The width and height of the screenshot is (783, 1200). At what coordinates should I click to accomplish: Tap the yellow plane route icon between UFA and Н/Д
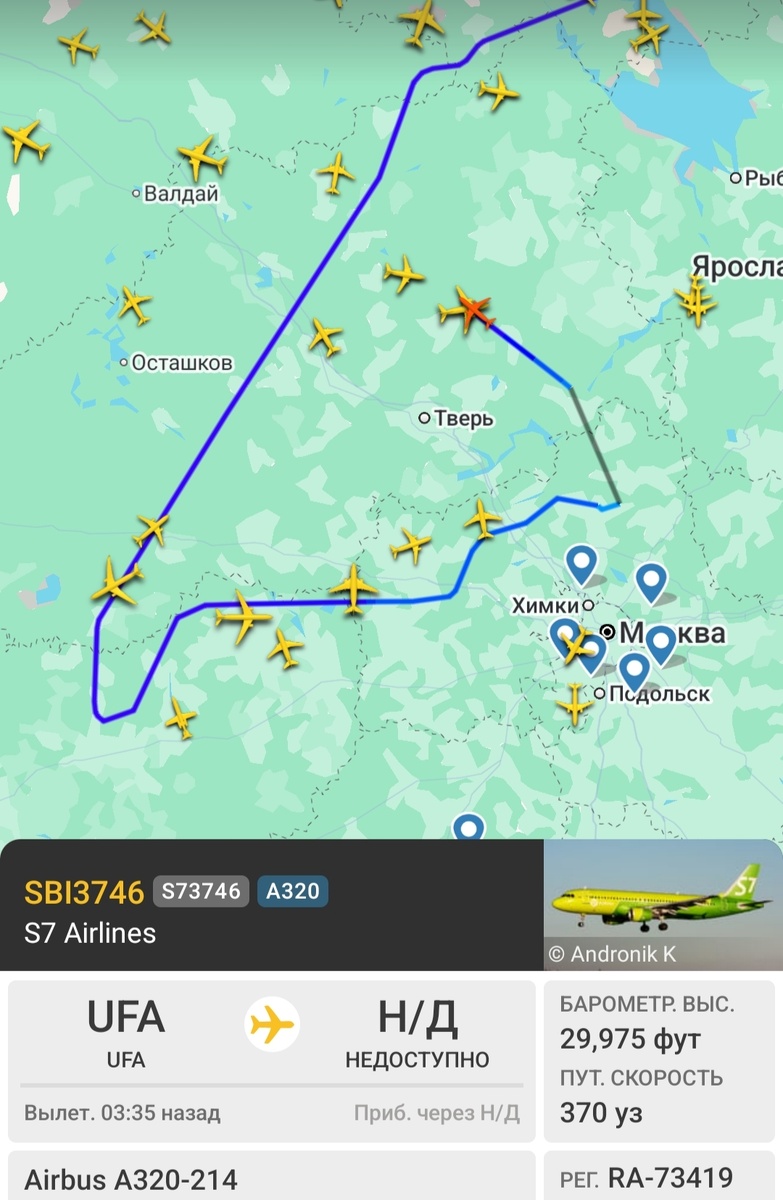click(x=272, y=1025)
